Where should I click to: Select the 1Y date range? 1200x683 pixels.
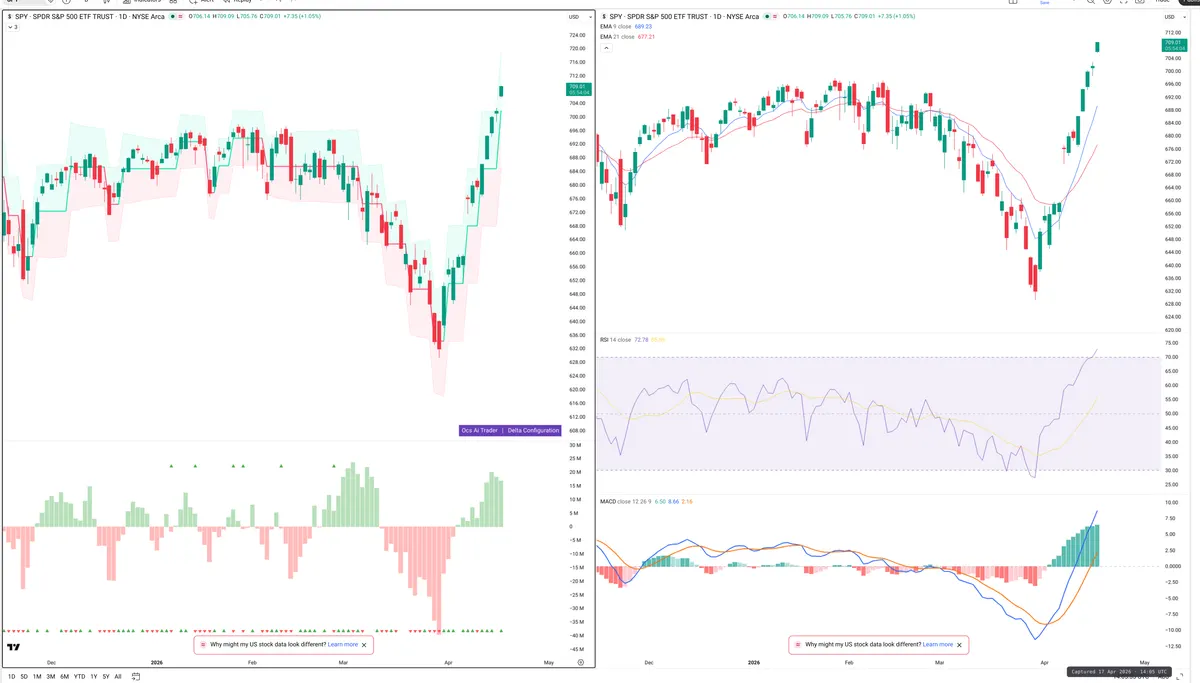point(94,676)
